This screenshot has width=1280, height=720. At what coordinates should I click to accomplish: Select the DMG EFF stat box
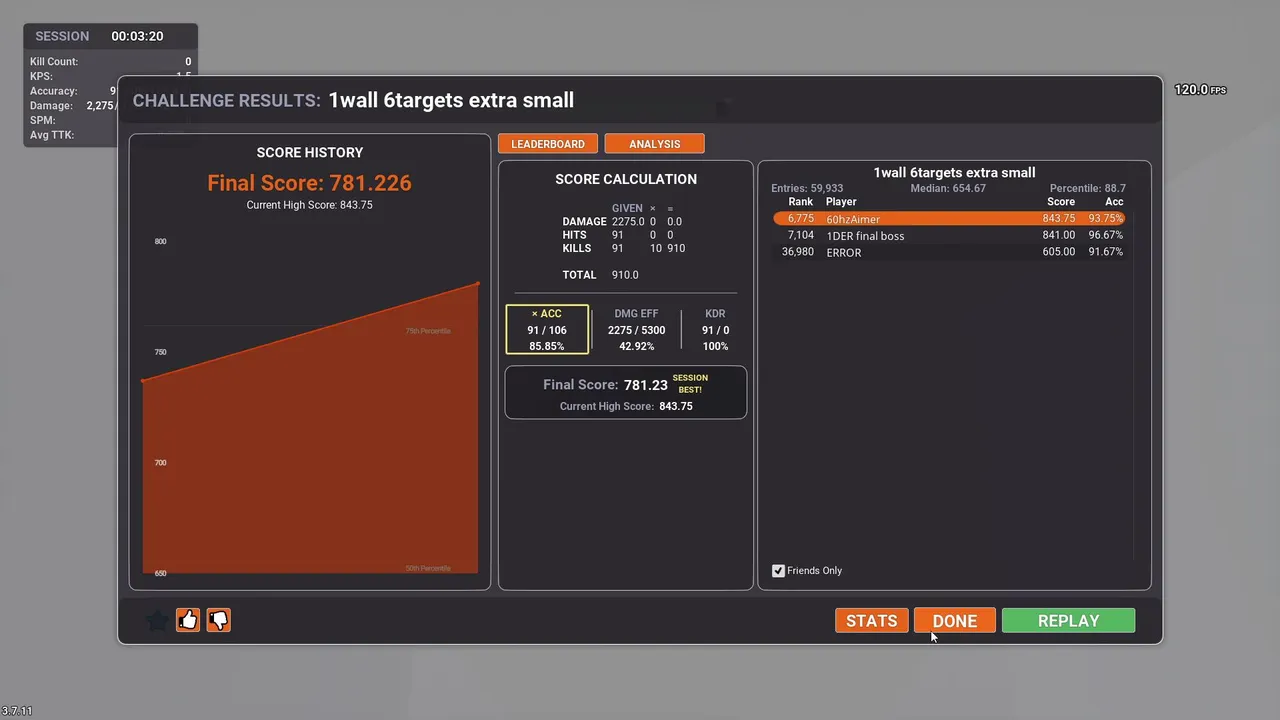636,330
